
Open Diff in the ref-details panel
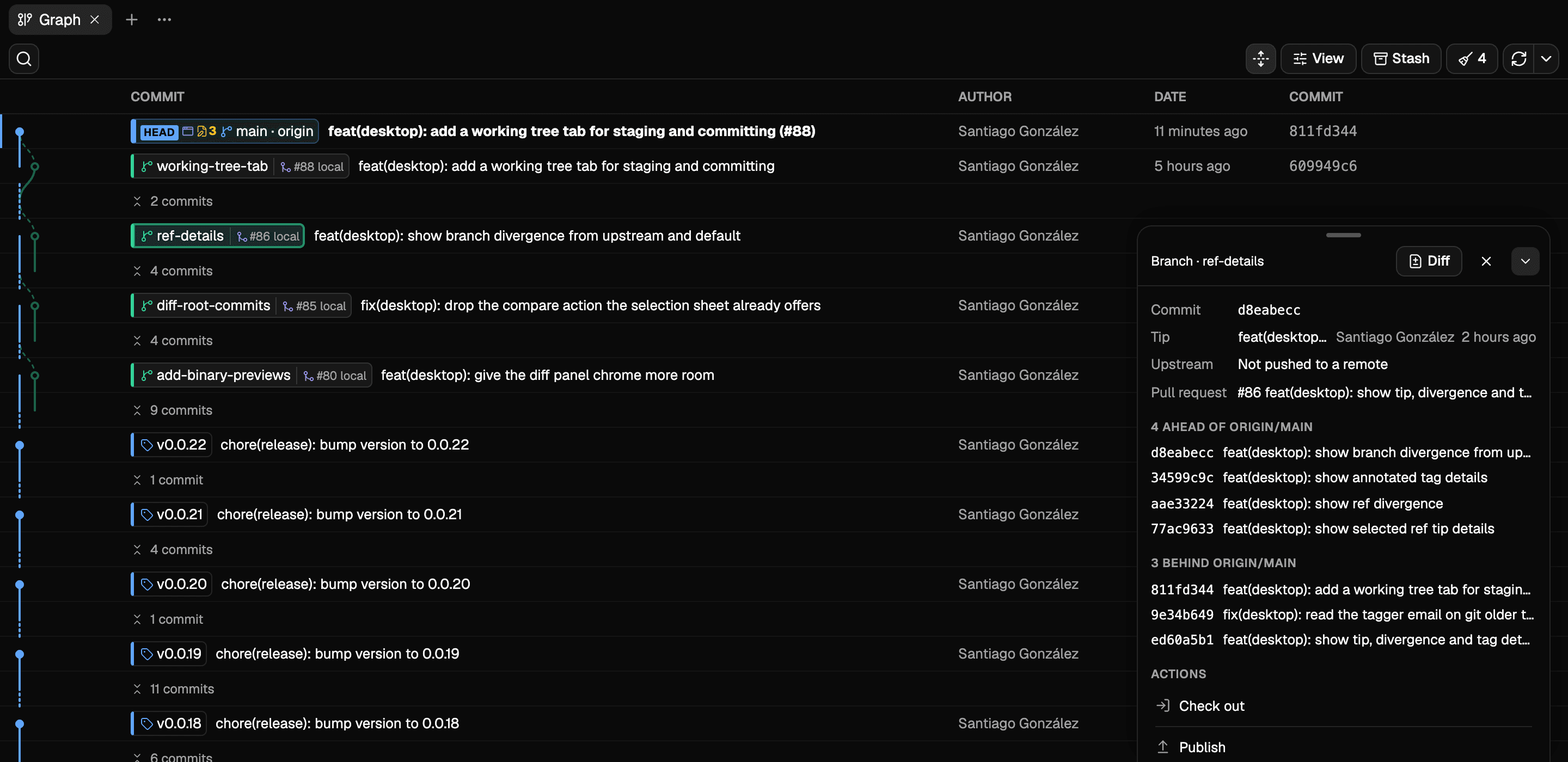pos(1429,261)
